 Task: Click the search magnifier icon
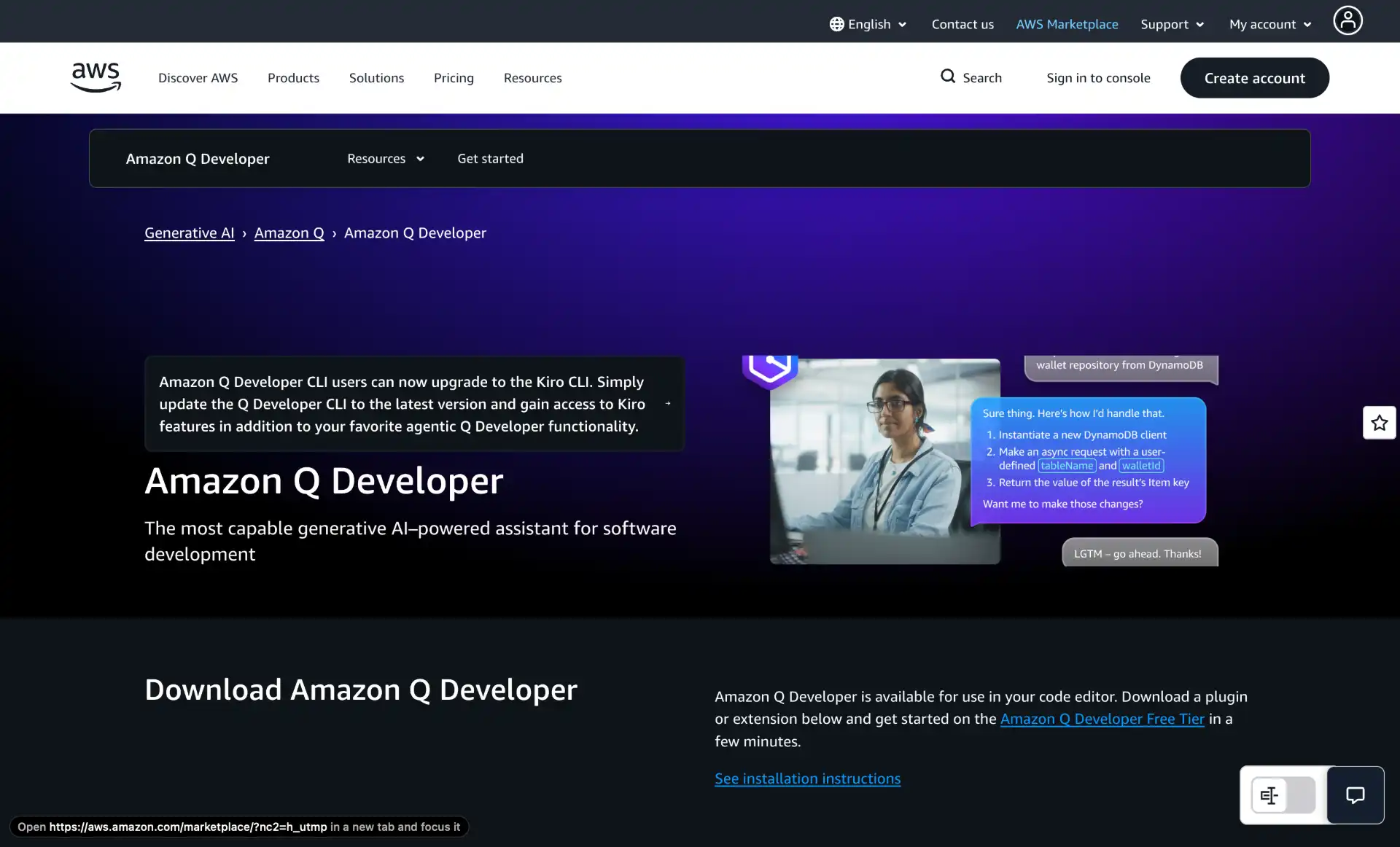(948, 77)
